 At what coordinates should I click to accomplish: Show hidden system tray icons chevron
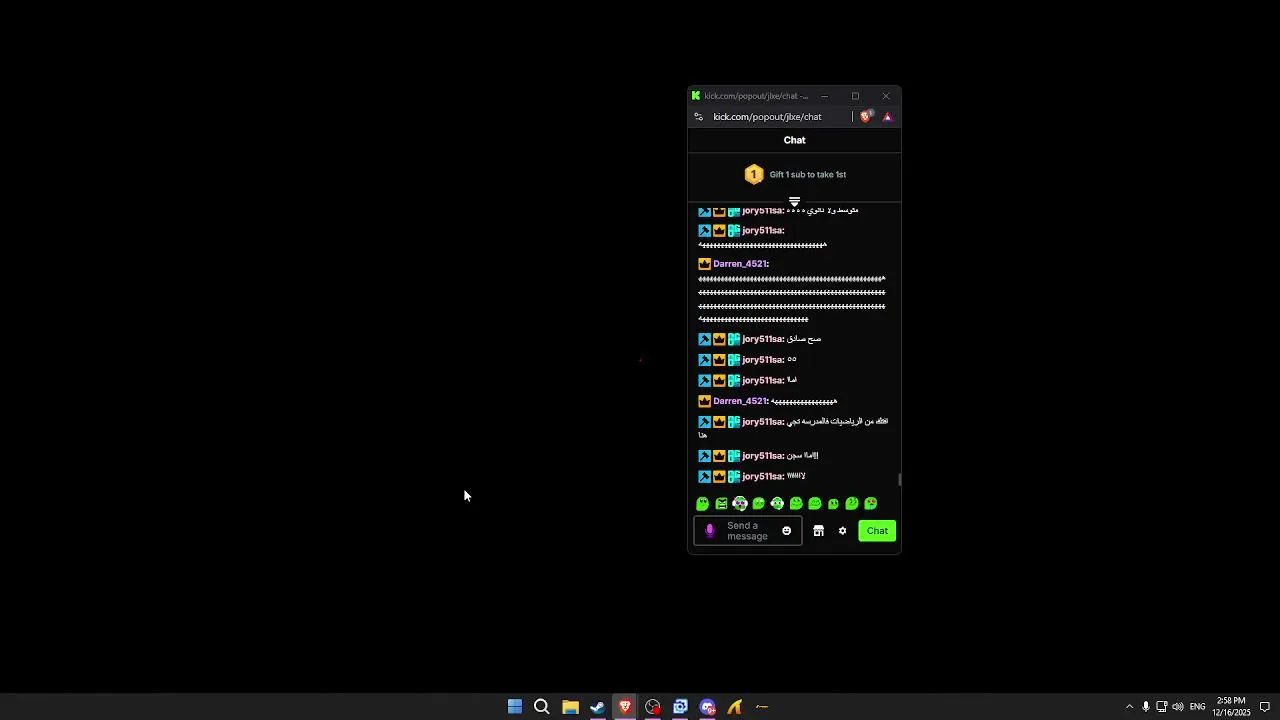coord(1129,707)
